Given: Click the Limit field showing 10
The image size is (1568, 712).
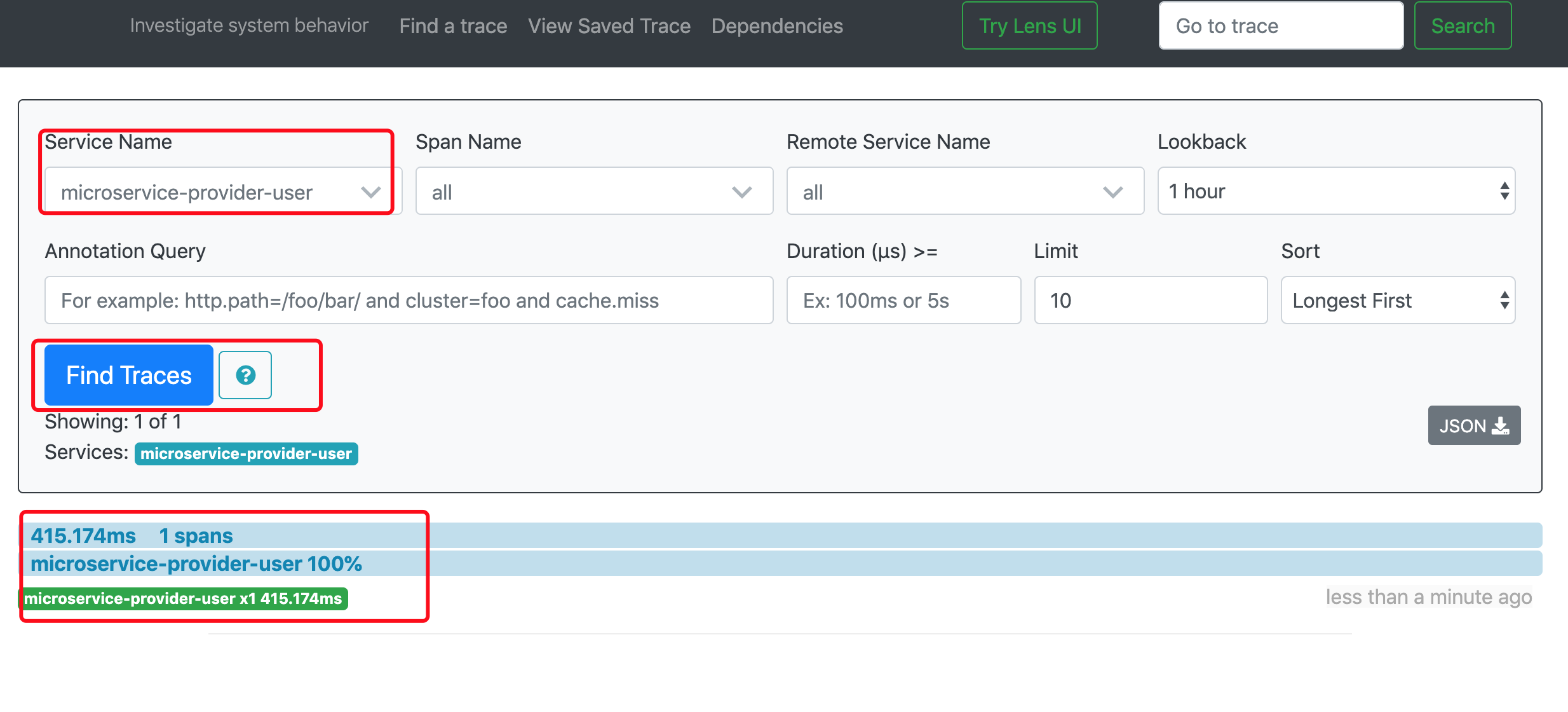Looking at the screenshot, I should 1150,300.
